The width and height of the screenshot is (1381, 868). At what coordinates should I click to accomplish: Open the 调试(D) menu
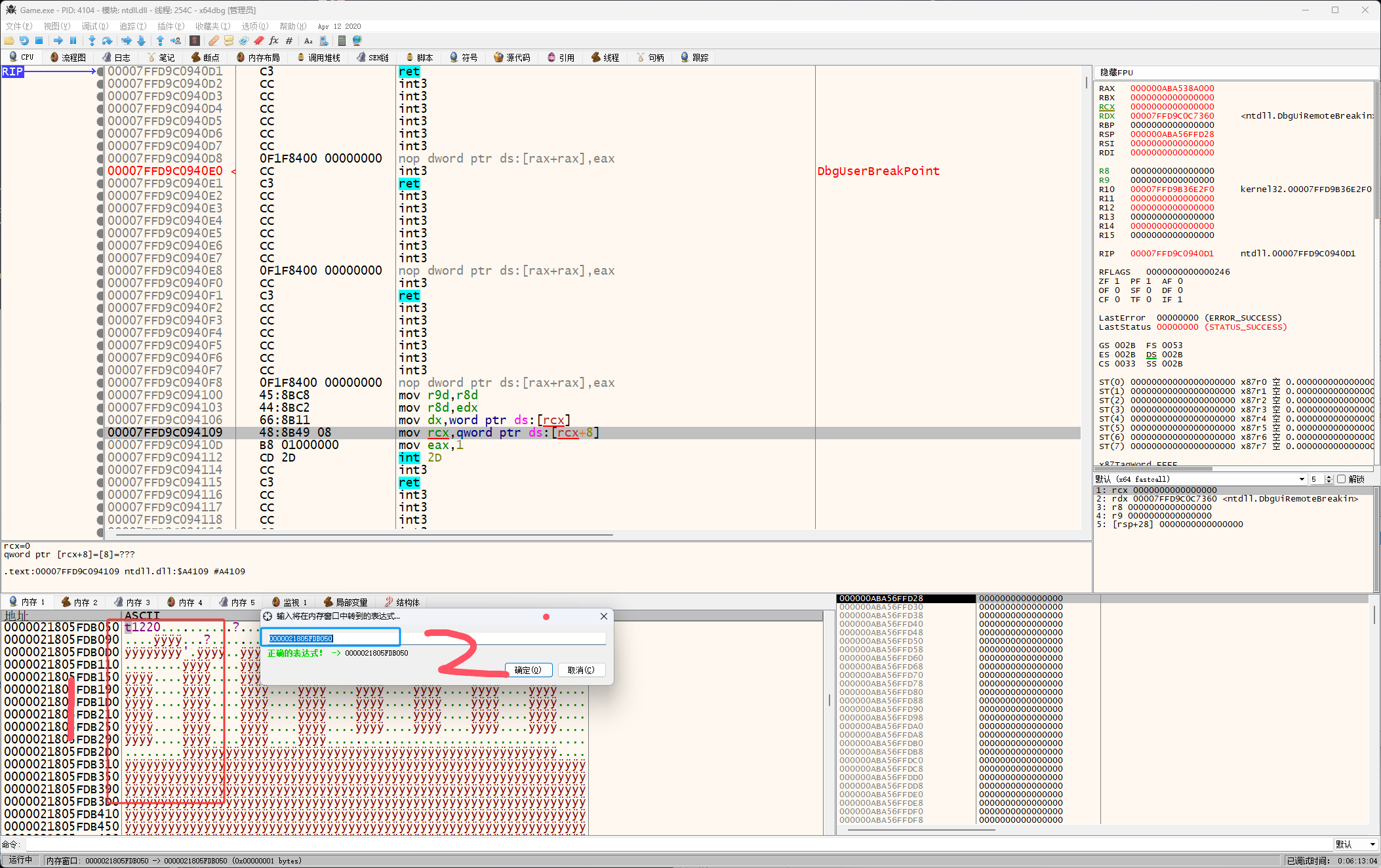point(94,26)
